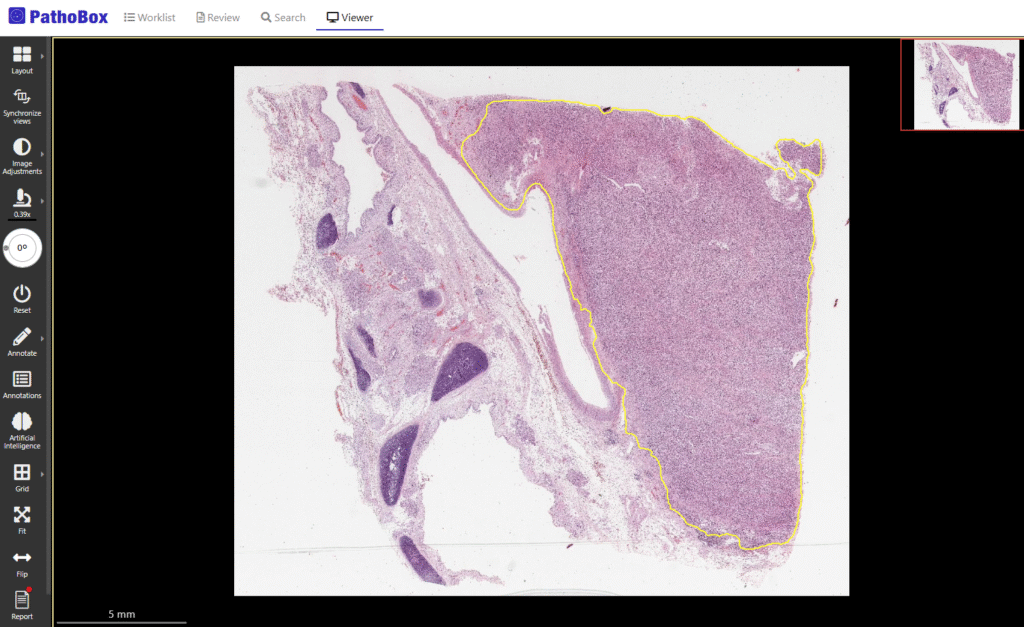Toggle Flip on the slide image
This screenshot has width=1024, height=627.
(x=20, y=560)
